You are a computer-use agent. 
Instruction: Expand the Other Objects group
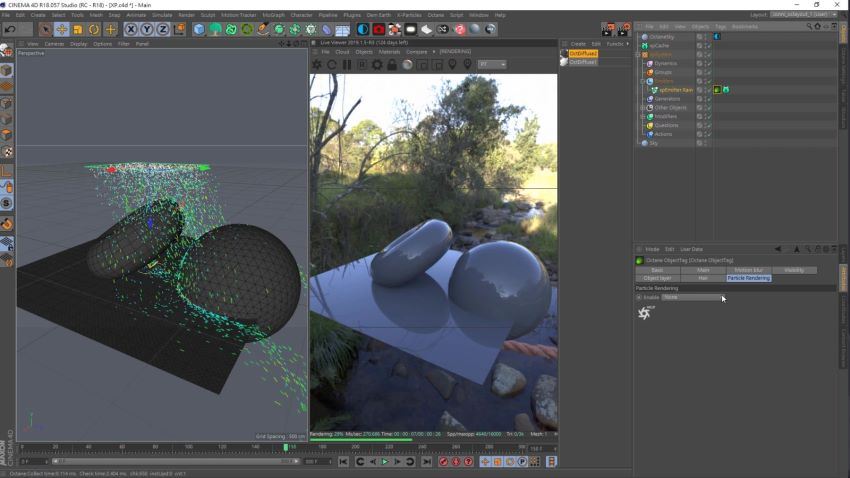point(643,108)
